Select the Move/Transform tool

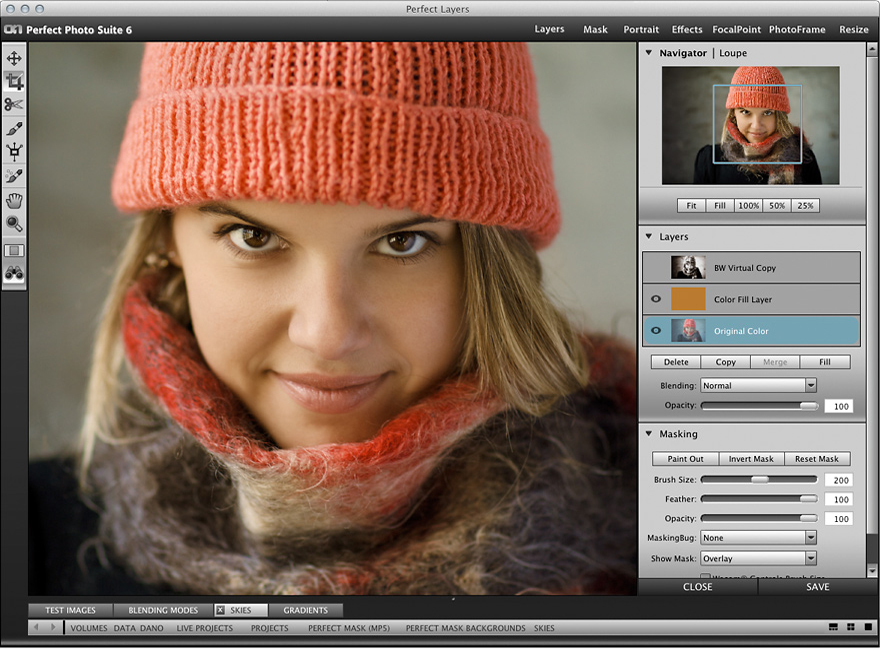click(x=14, y=58)
